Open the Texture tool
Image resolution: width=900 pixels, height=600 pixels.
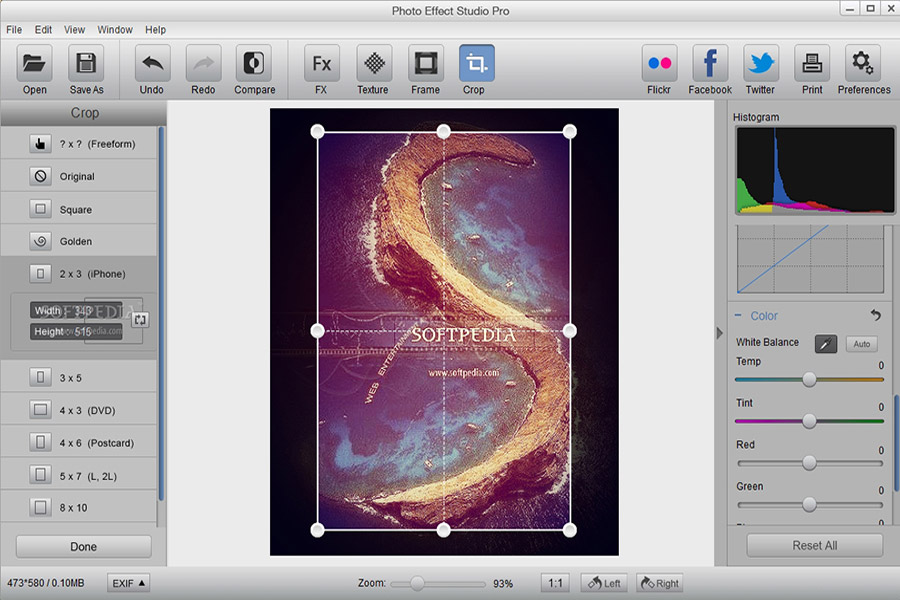coord(374,63)
